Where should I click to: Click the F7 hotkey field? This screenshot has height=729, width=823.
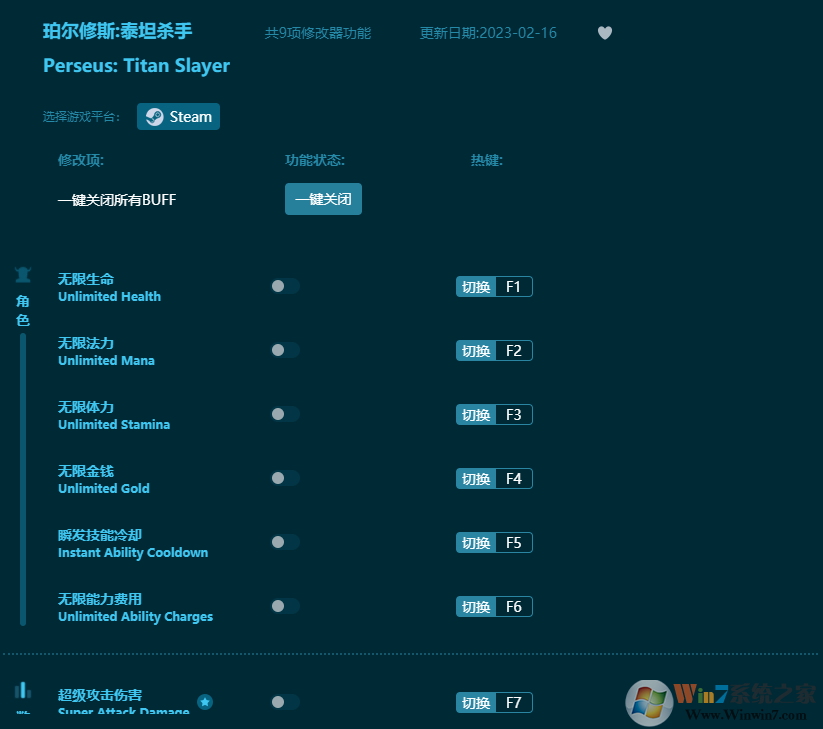click(x=514, y=703)
